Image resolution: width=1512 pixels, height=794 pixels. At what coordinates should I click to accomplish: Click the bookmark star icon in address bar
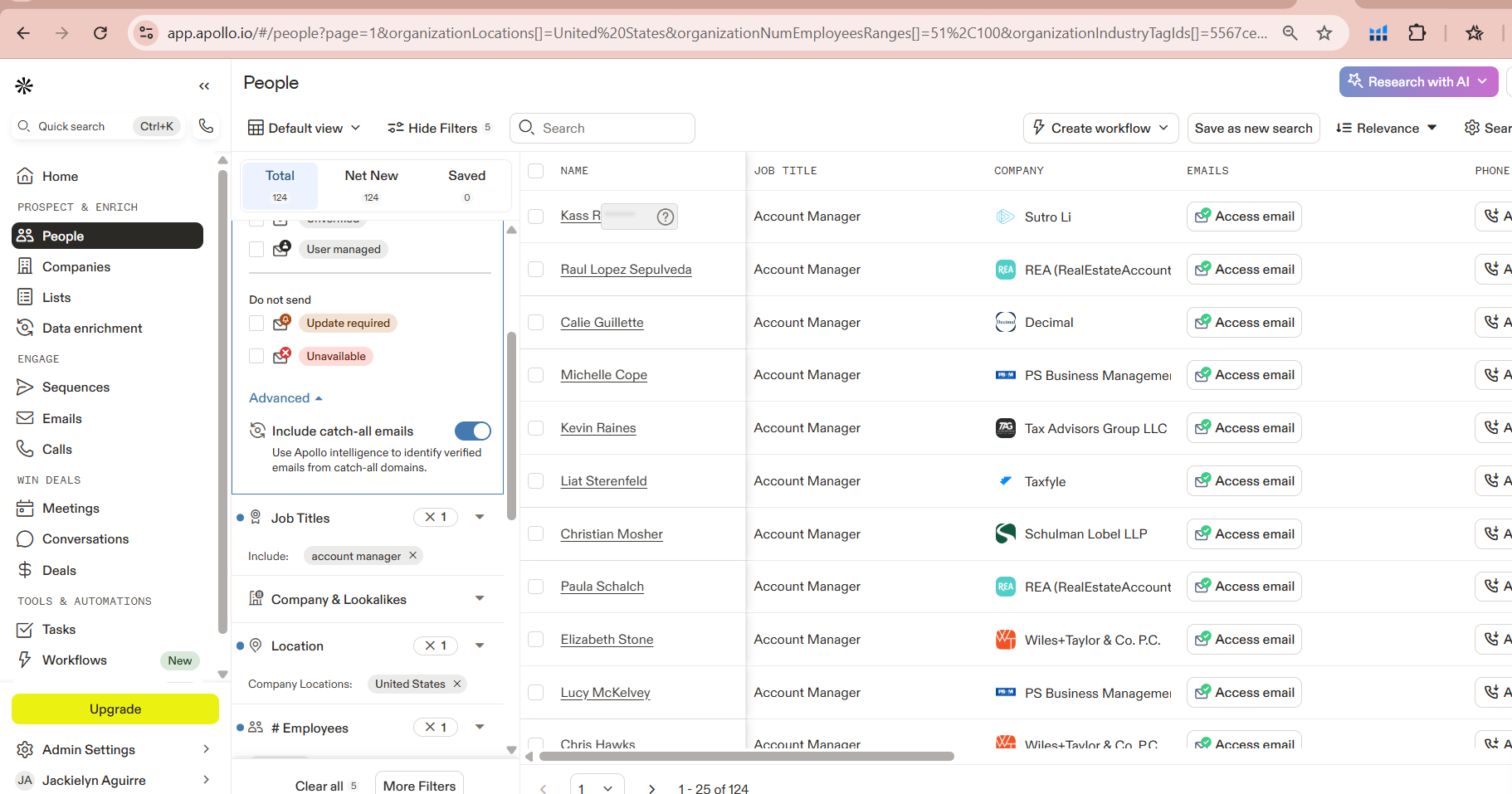1324,33
